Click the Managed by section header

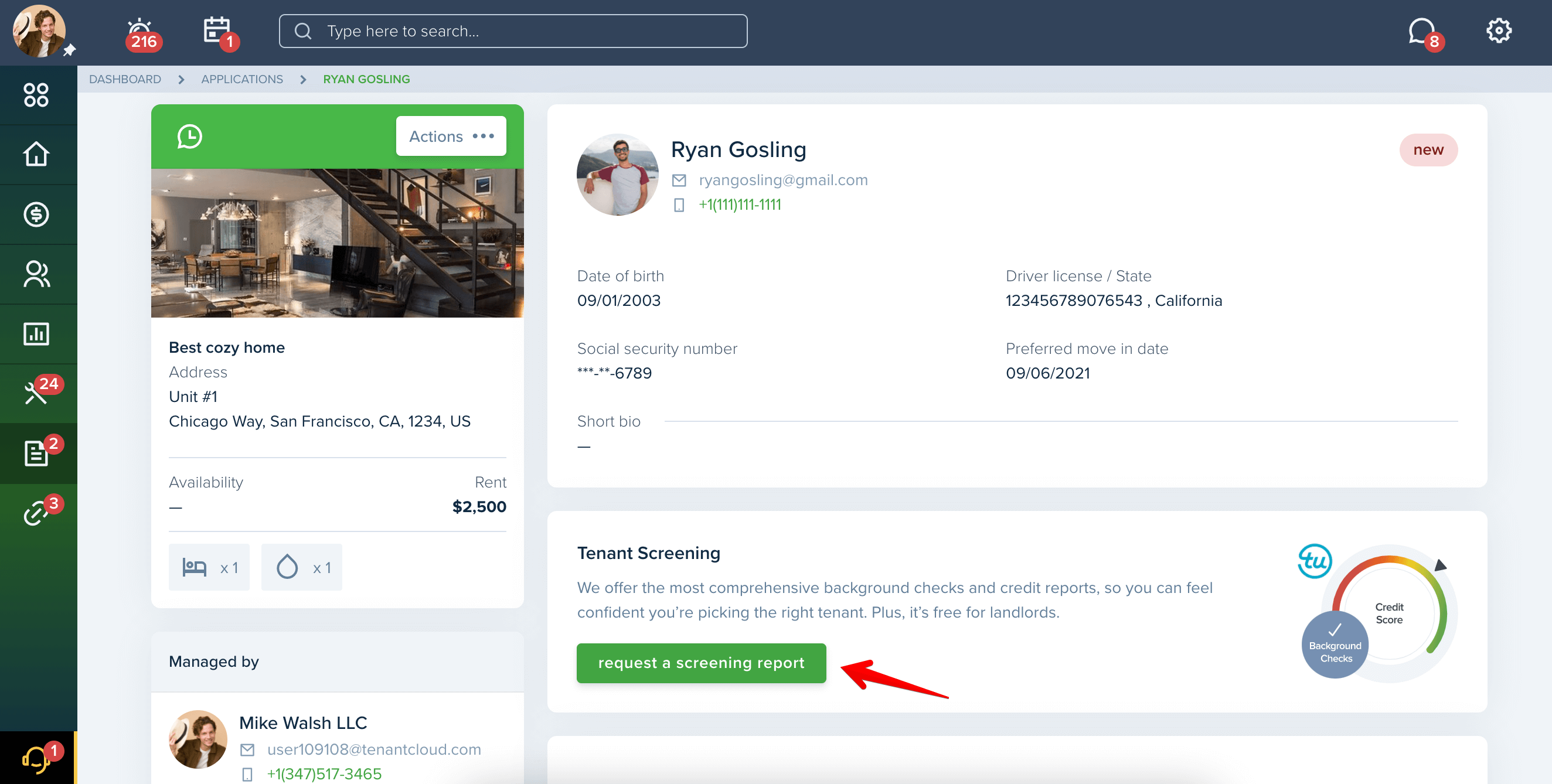tap(337, 662)
